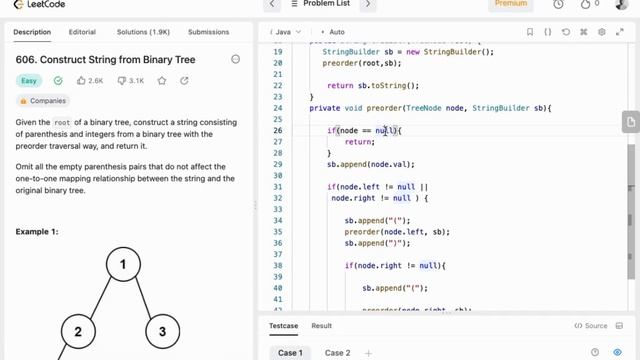Click the Source button
The height and width of the screenshot is (360, 640).
click(591, 326)
